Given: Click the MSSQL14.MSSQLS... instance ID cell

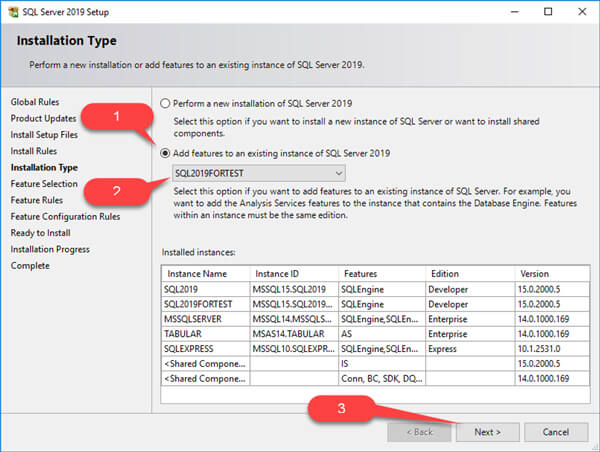Looking at the screenshot, I should (x=294, y=319).
